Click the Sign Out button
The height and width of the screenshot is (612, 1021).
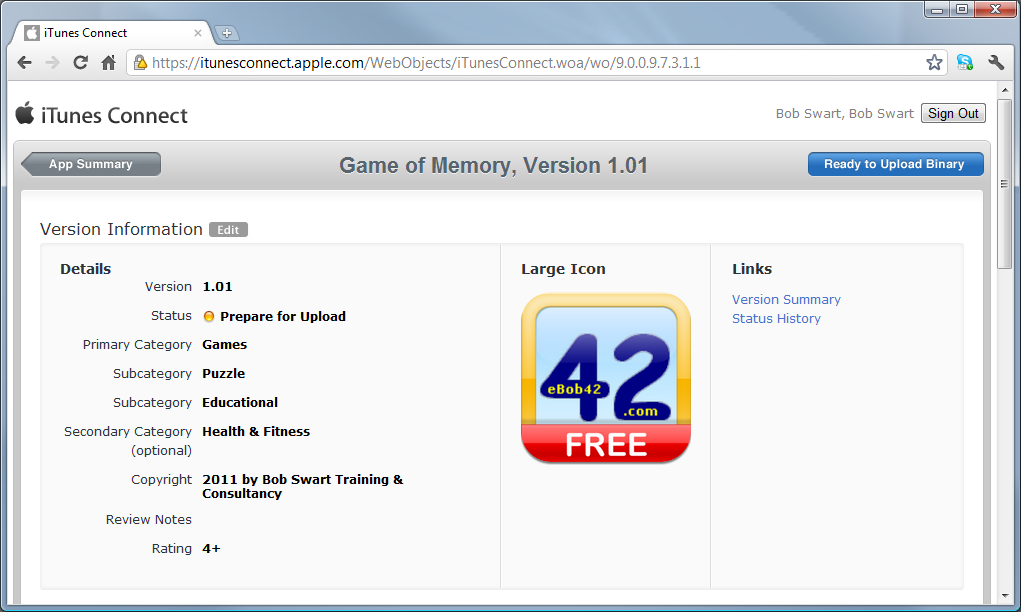coord(953,113)
